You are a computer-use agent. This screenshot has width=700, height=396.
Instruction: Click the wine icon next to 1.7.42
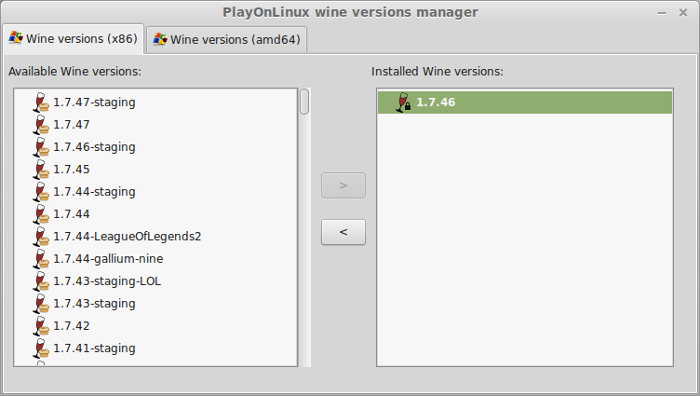tap(41, 325)
